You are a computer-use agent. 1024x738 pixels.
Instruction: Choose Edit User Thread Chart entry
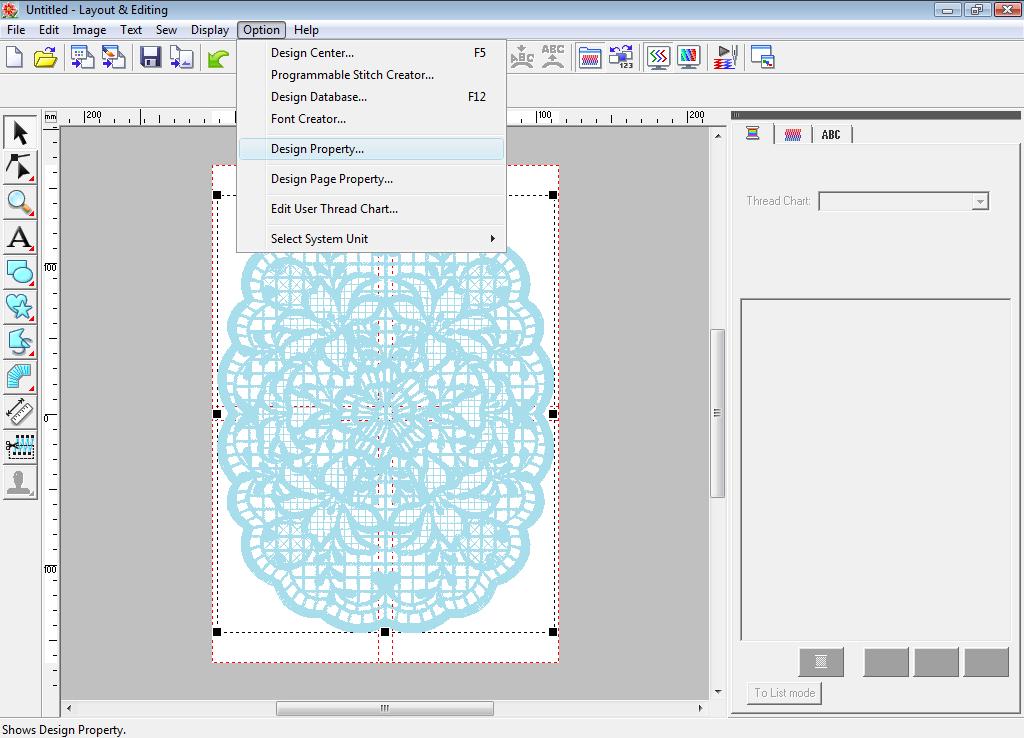(x=372, y=209)
